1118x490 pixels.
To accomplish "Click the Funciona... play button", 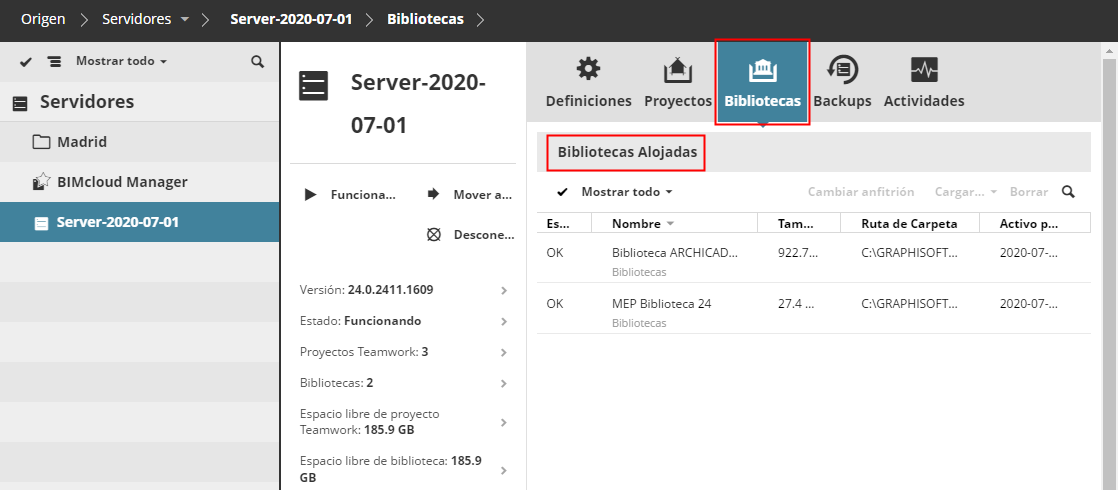I will [350, 195].
